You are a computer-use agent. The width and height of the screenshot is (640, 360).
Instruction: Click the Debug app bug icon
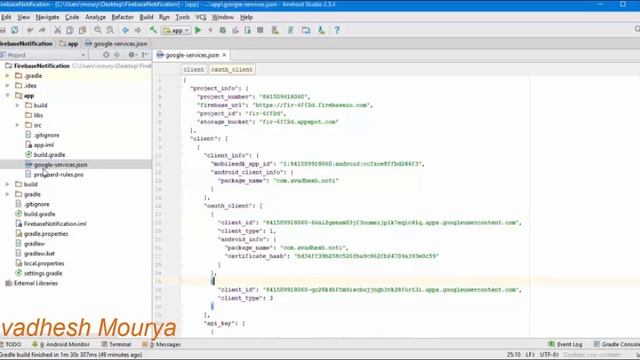click(223, 30)
